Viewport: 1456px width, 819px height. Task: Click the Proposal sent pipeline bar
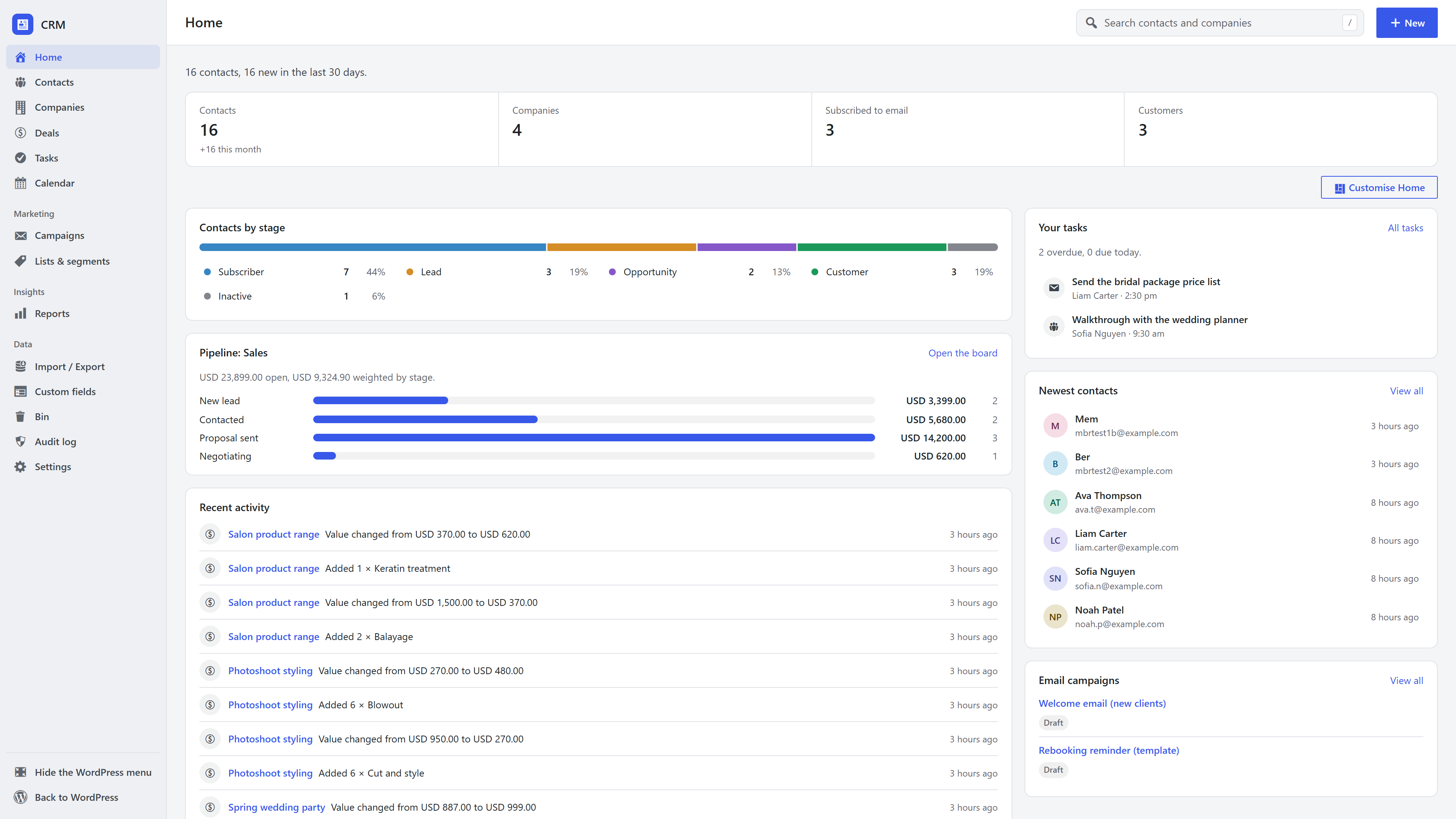coord(594,438)
